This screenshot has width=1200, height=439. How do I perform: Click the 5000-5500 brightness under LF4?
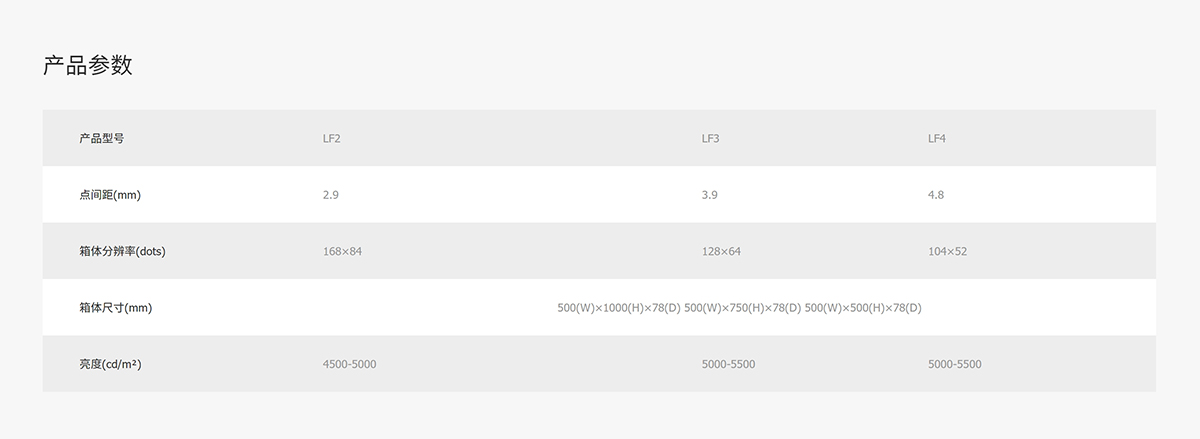click(954, 364)
